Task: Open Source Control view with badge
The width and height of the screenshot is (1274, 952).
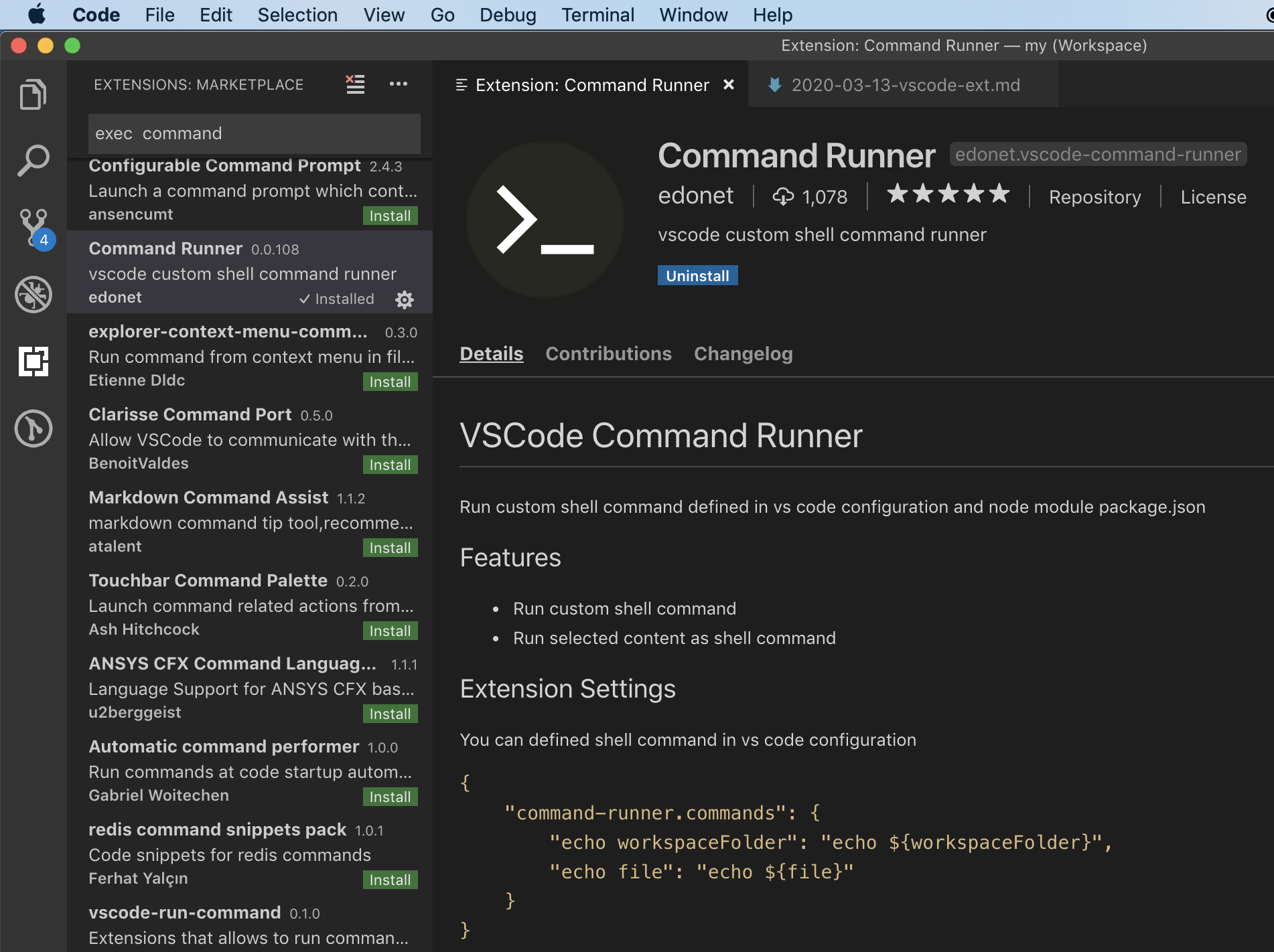Action: 33,228
